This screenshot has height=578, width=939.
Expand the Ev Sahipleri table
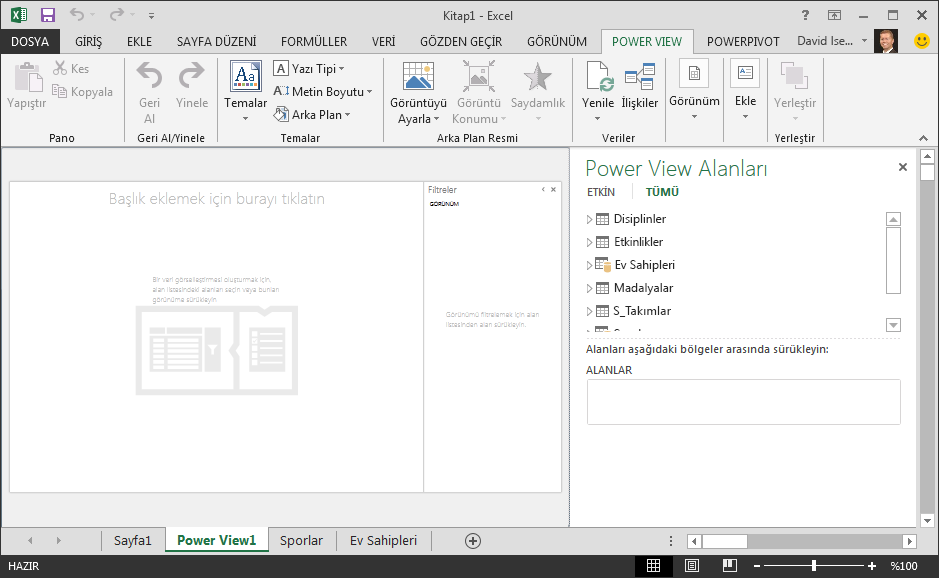tap(589, 265)
